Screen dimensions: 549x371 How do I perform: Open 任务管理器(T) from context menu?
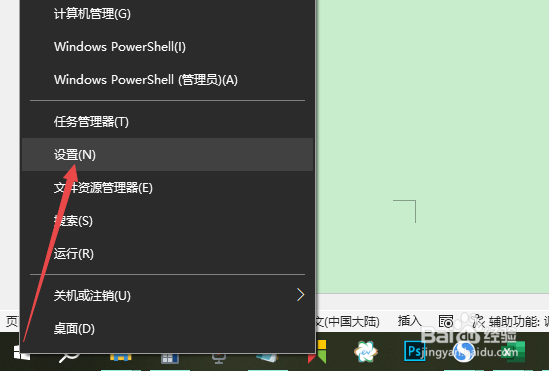(x=167, y=122)
